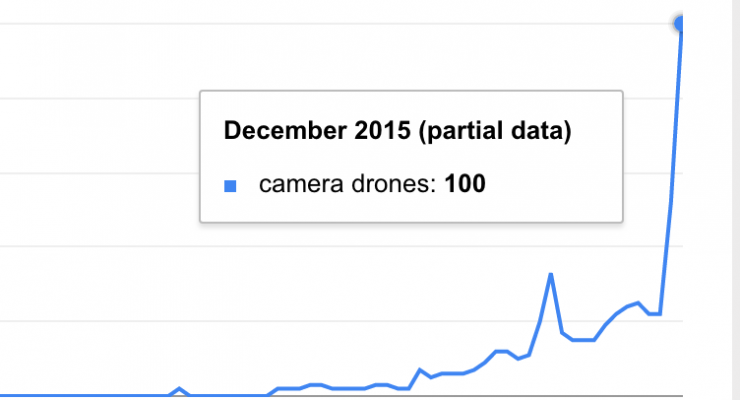Click the 'camera drones' series label
The image size is (740, 400).
[347, 183]
